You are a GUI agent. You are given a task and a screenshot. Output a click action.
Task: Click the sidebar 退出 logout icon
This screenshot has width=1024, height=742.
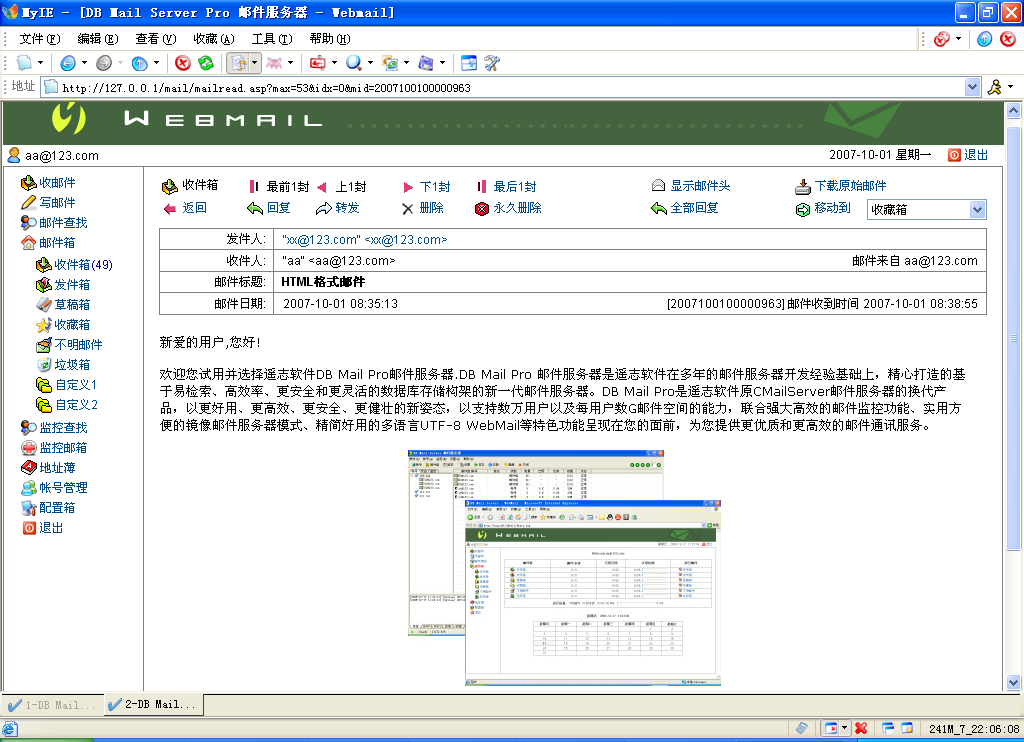point(29,528)
